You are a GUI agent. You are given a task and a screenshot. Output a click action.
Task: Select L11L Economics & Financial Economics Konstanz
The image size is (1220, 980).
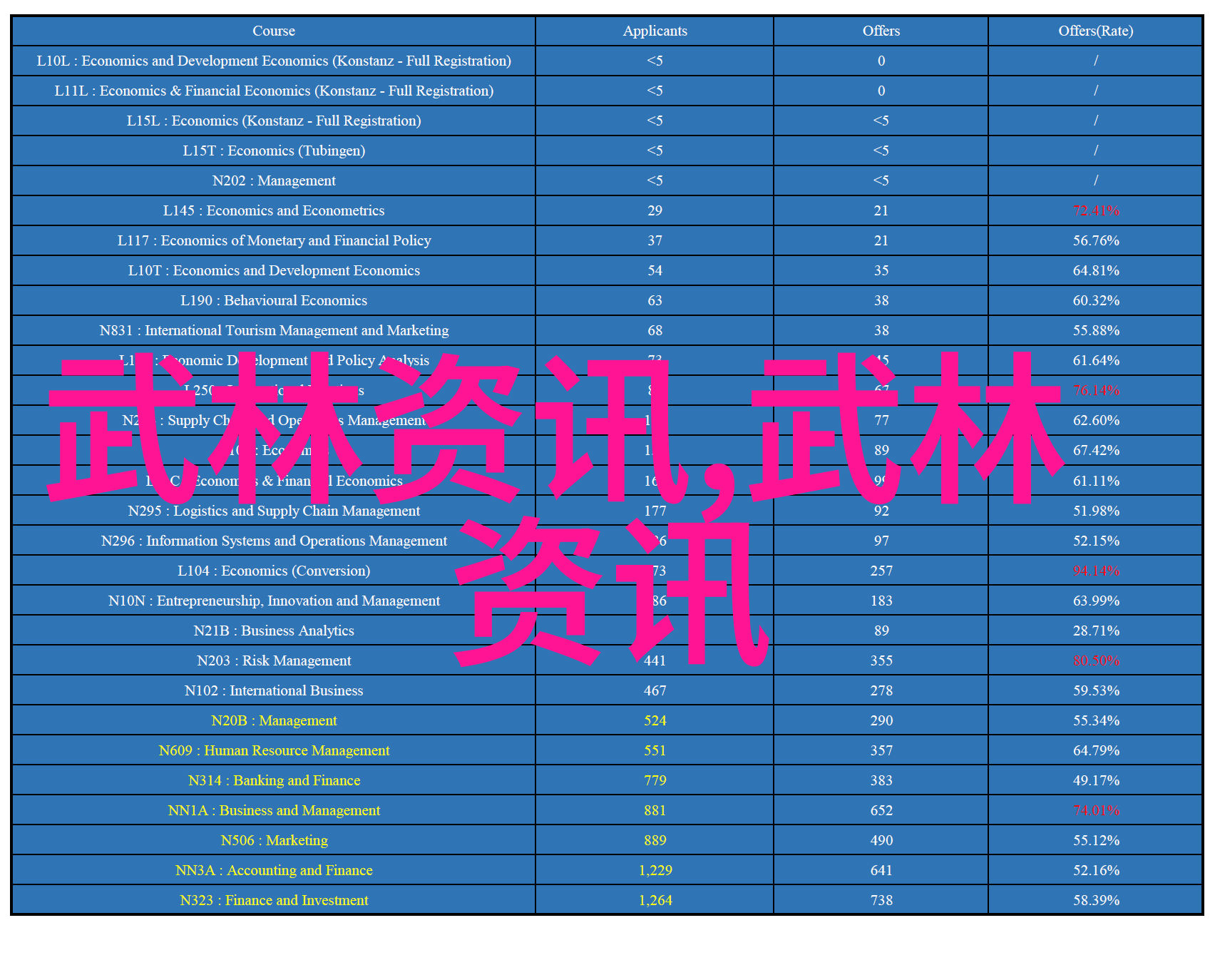point(274,91)
